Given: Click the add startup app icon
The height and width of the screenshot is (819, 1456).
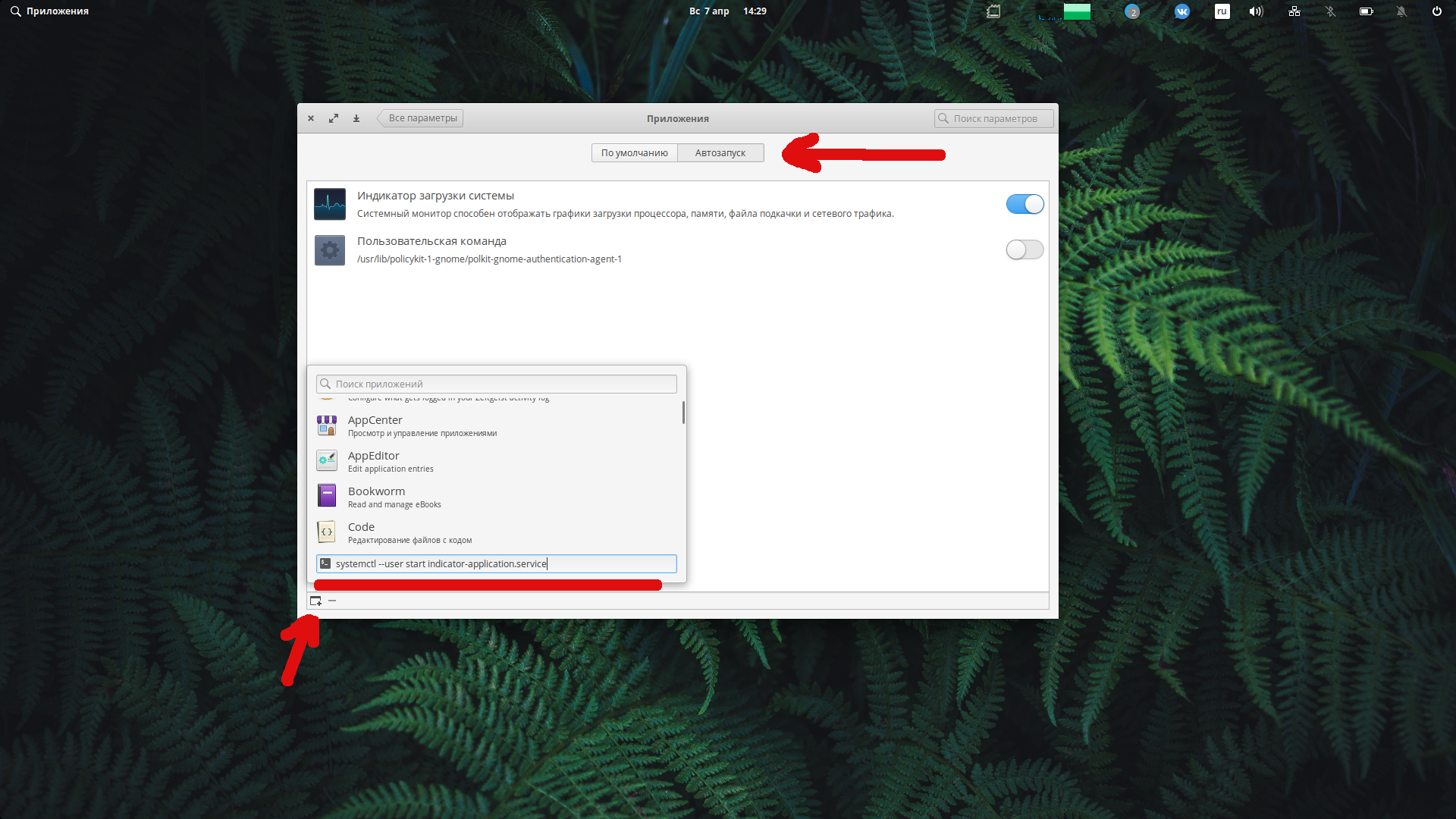Looking at the screenshot, I should [x=315, y=601].
